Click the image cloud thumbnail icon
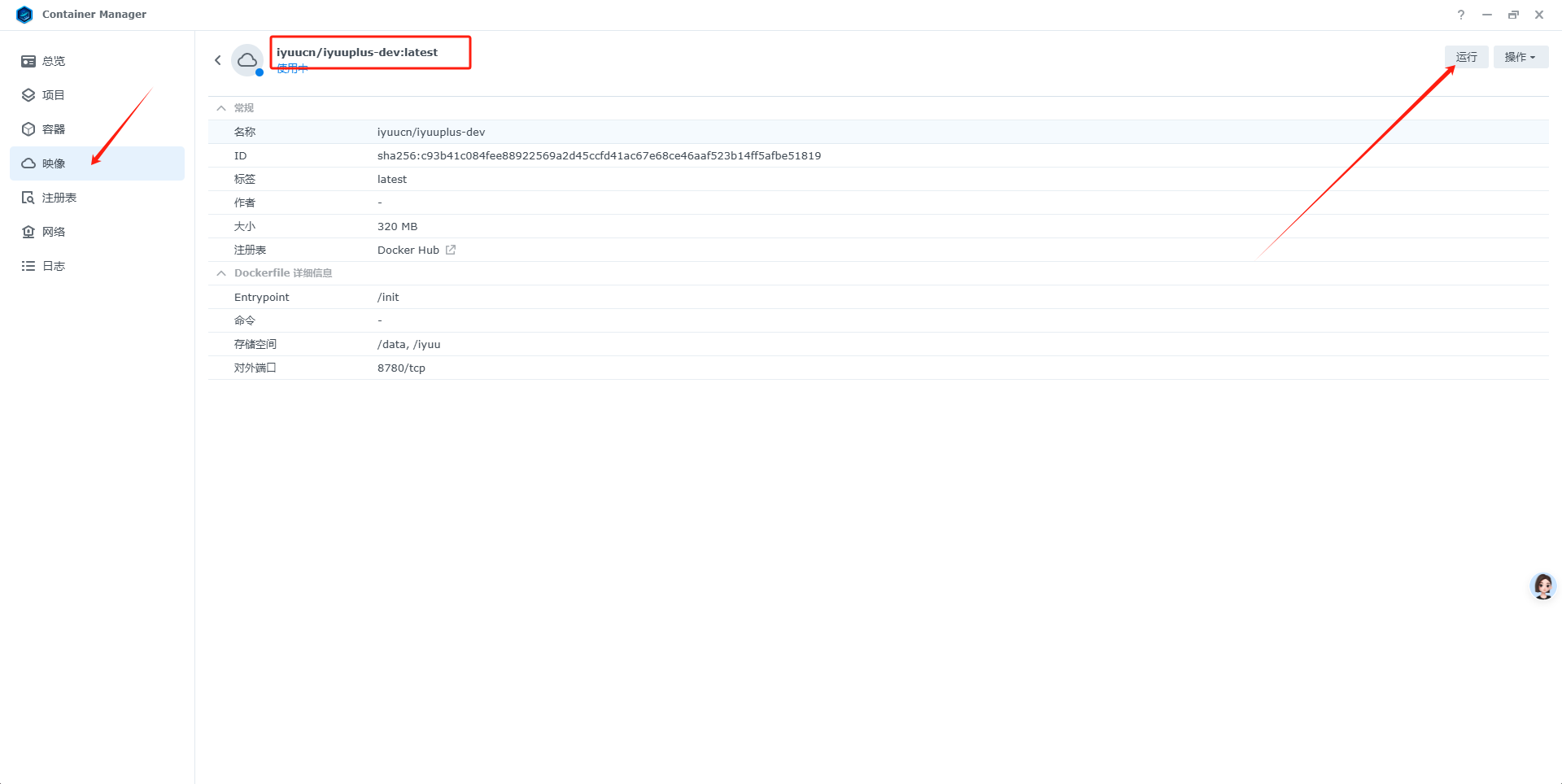The height and width of the screenshot is (784, 1562). coord(247,60)
